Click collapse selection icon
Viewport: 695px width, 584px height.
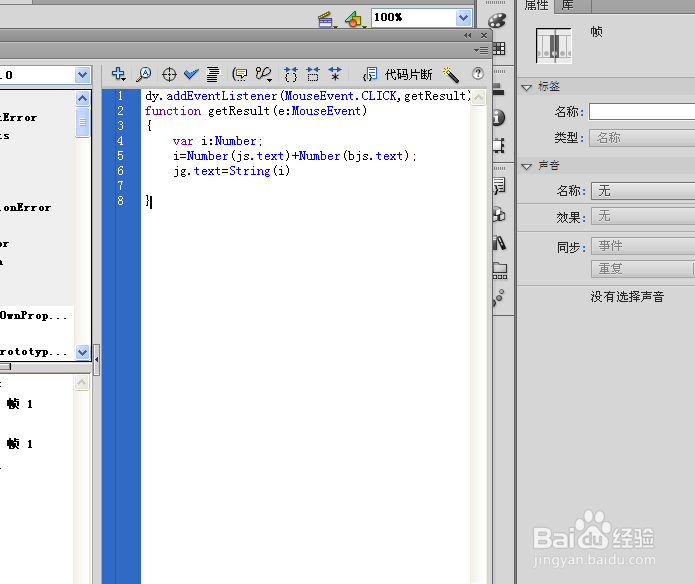tap(313, 74)
